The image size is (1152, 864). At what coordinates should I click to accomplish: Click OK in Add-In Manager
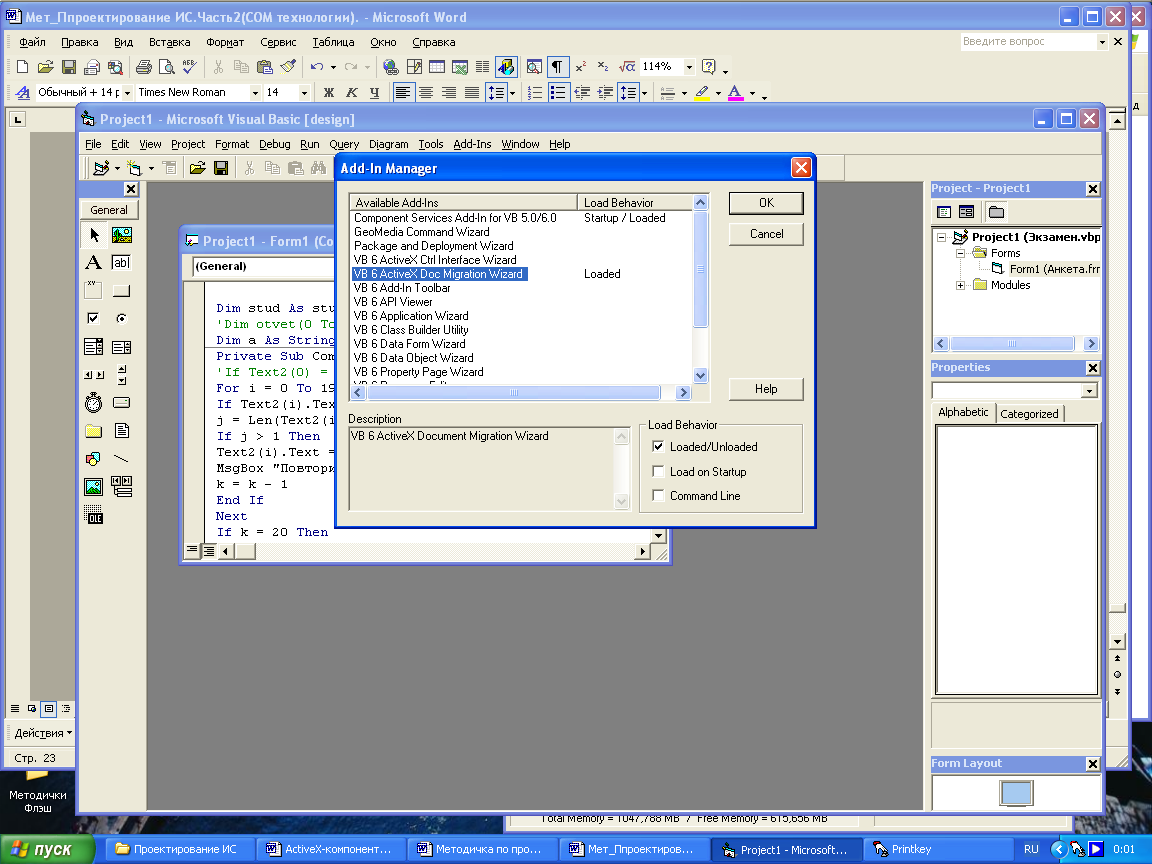click(766, 203)
